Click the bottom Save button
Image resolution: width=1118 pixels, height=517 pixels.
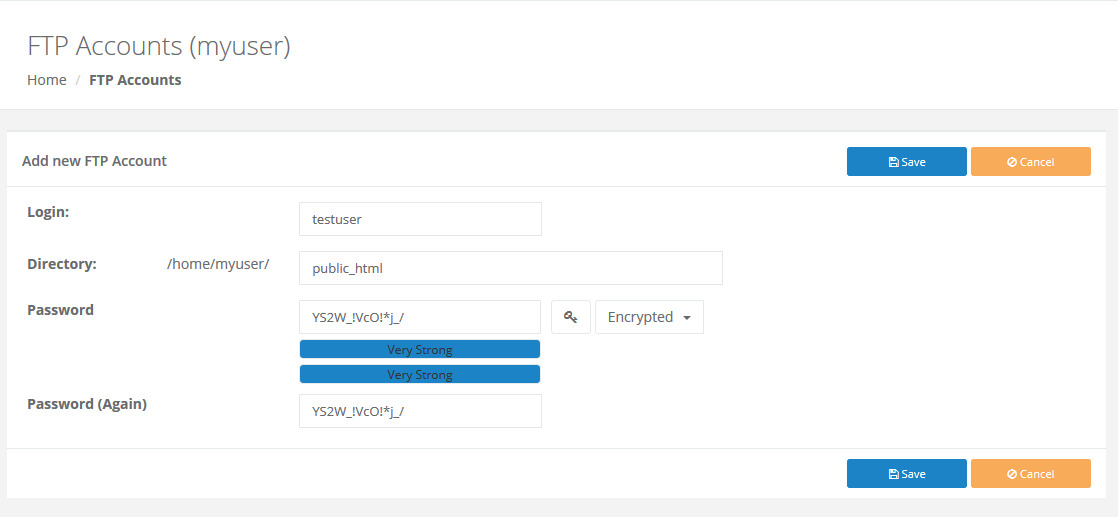907,474
